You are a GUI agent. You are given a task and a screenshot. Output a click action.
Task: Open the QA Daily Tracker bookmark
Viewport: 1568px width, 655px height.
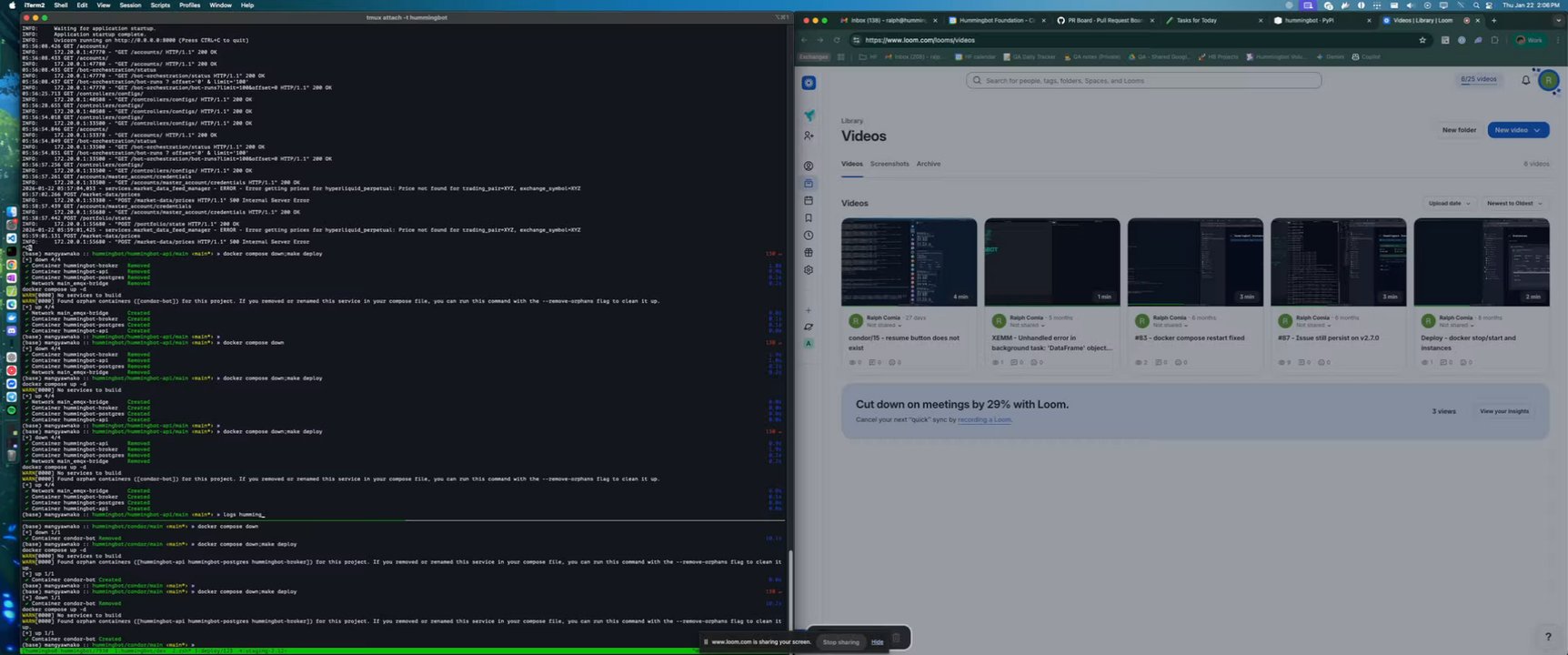point(1030,56)
